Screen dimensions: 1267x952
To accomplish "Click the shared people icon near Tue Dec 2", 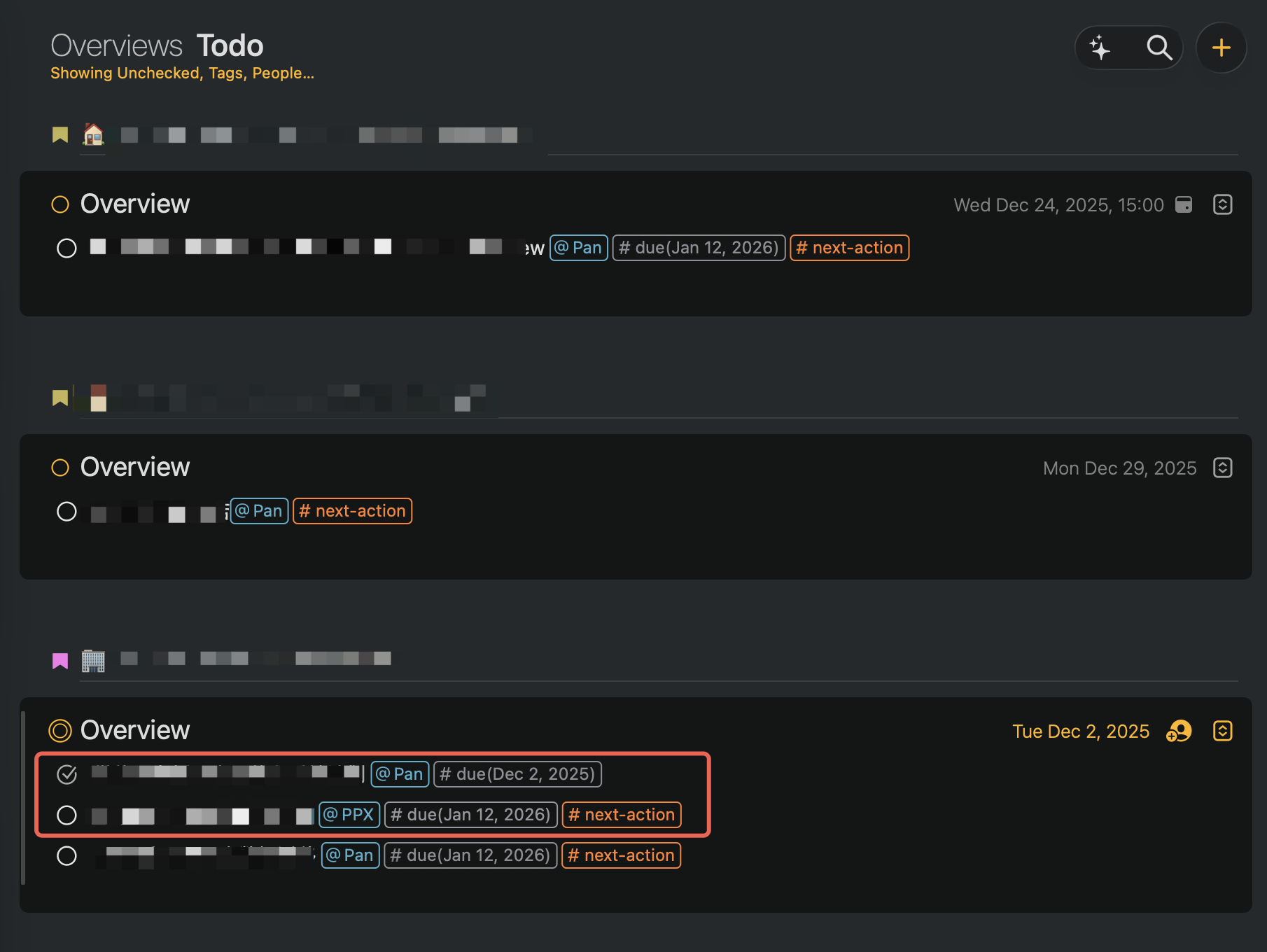I will (x=1179, y=731).
